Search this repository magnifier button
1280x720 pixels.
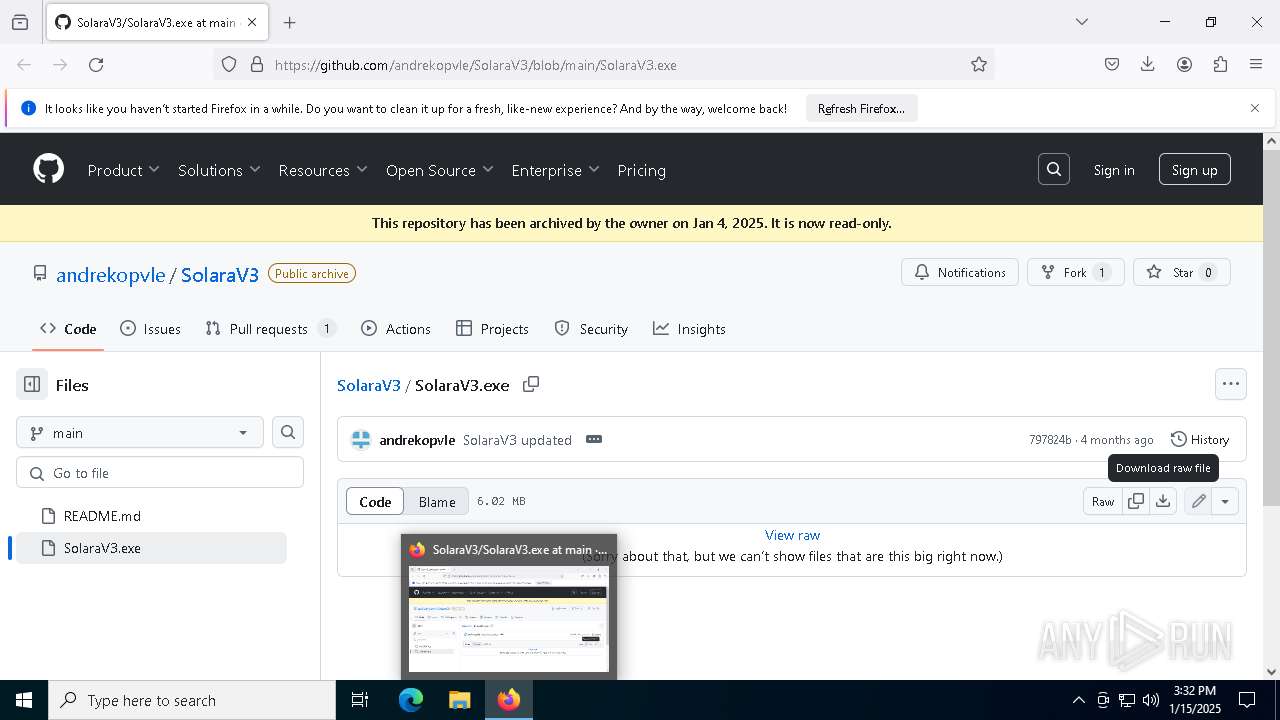pyautogui.click(x=288, y=432)
